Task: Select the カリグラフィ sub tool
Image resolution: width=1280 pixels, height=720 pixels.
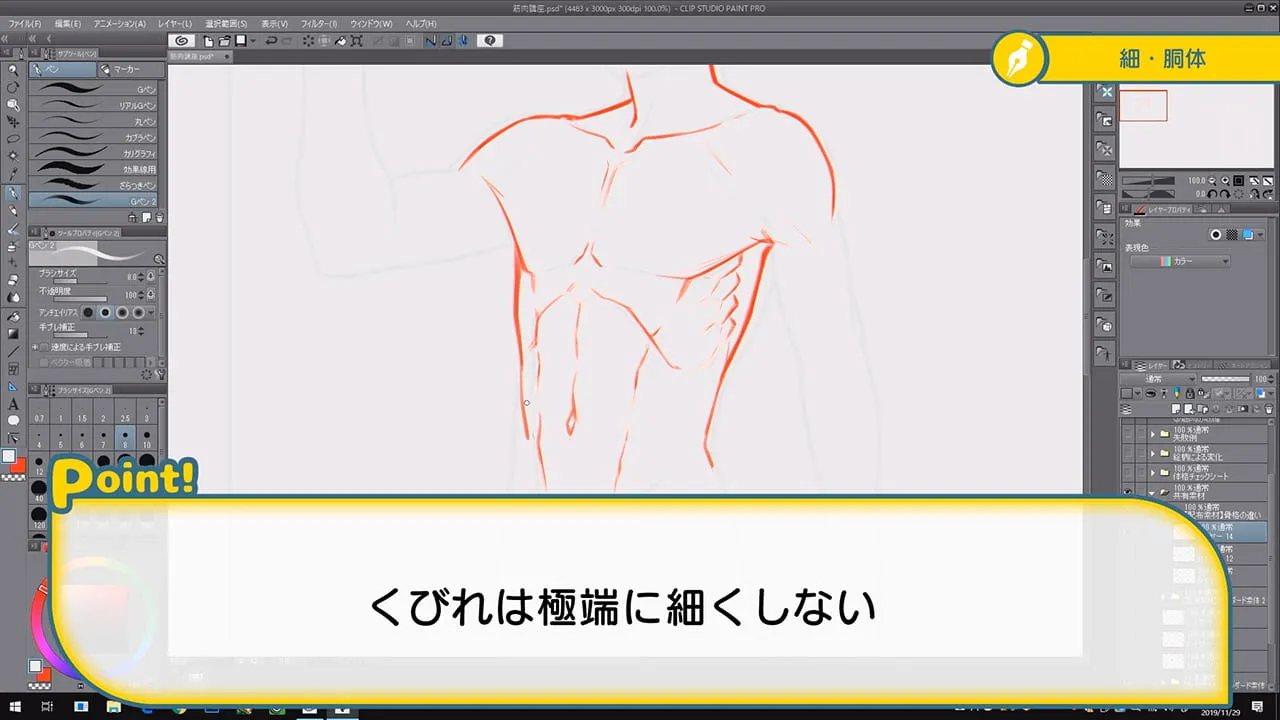Action: tap(95, 153)
